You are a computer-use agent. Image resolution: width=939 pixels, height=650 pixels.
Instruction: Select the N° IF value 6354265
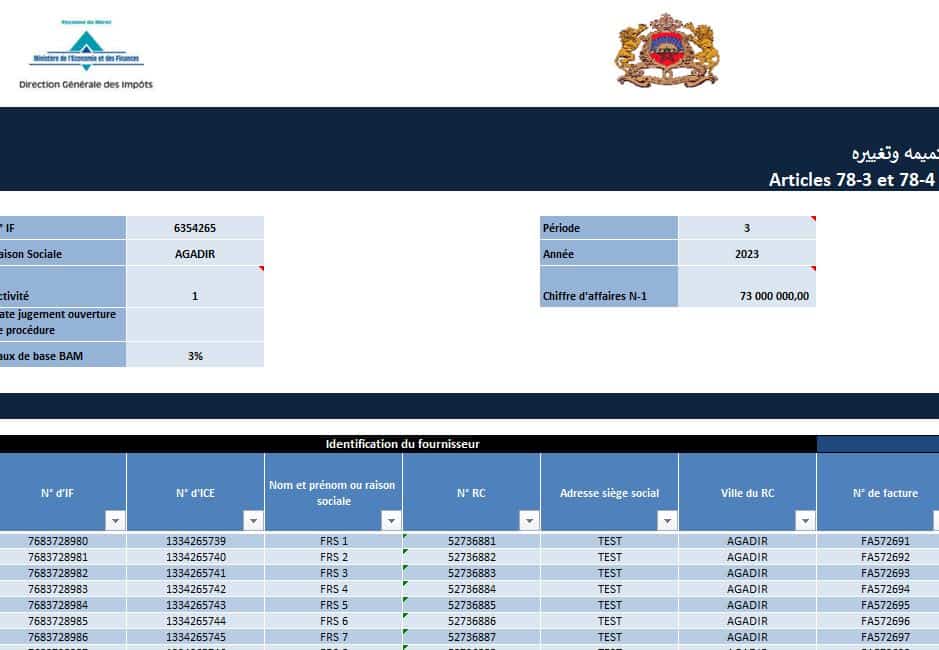(x=195, y=228)
